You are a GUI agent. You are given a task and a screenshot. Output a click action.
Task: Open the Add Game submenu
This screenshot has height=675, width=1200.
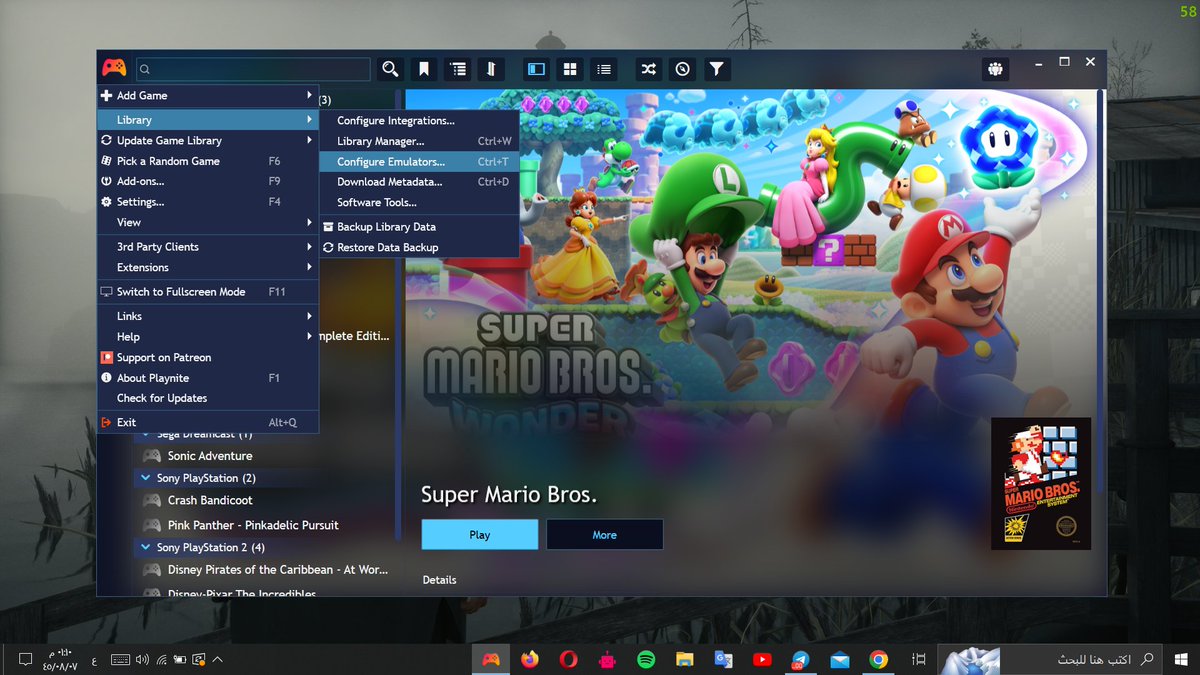pyautogui.click(x=208, y=95)
